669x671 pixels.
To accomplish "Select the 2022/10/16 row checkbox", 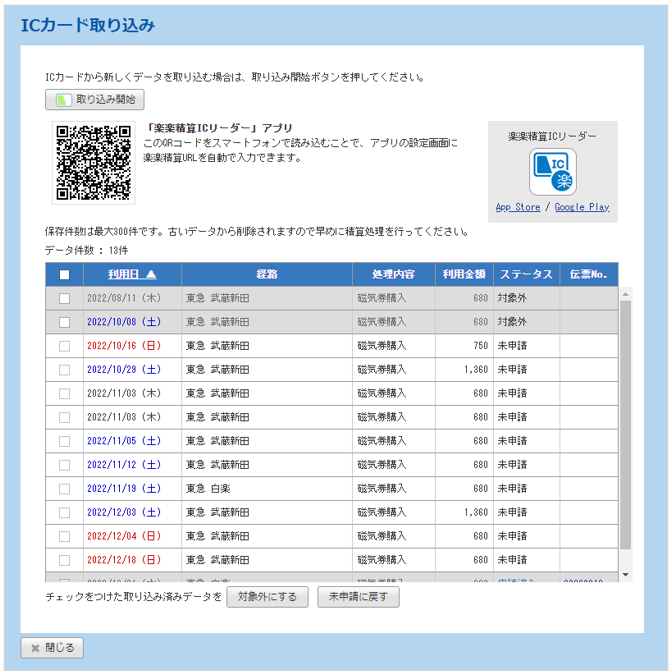I will [x=64, y=346].
